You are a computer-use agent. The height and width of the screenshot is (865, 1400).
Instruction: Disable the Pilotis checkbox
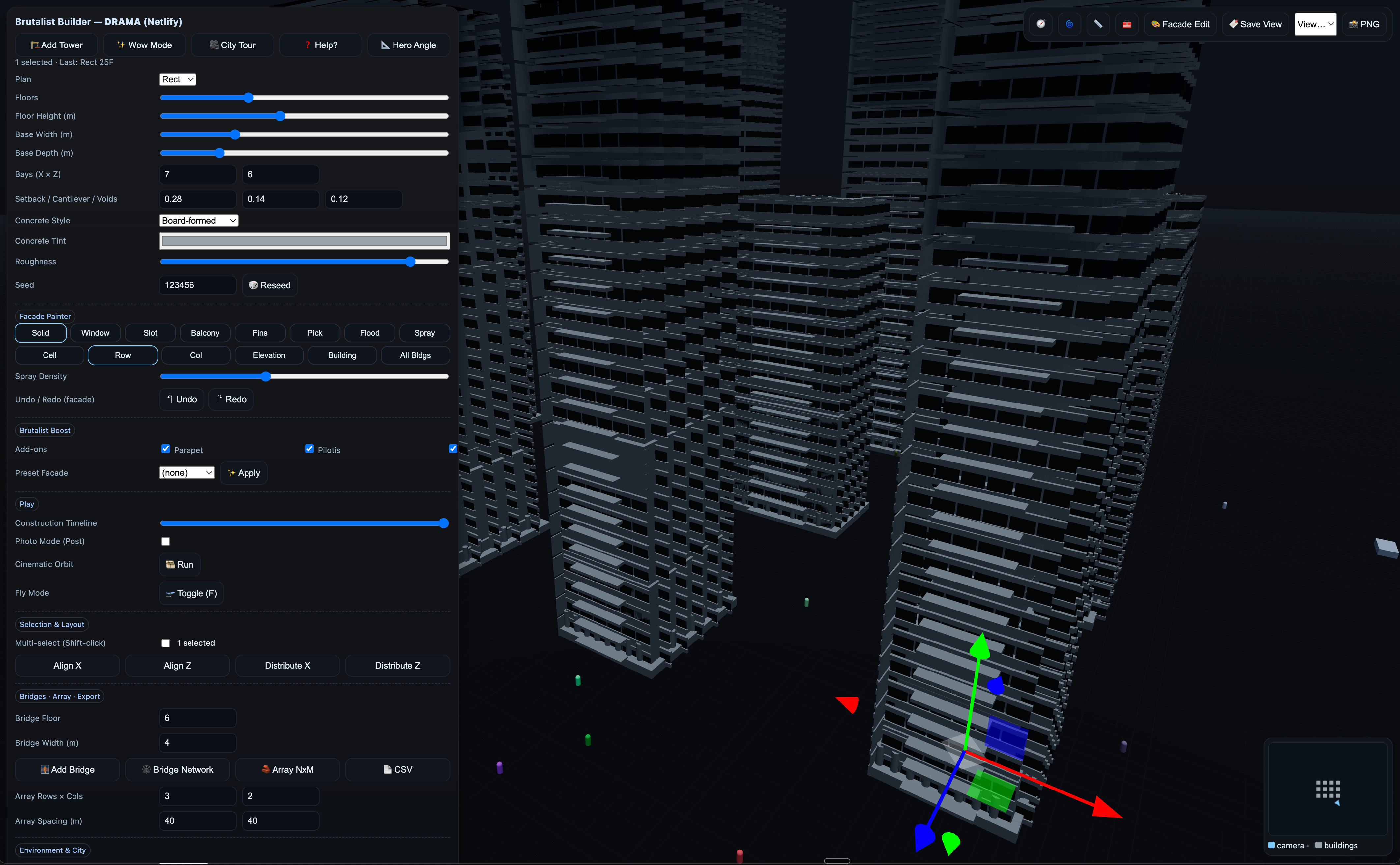(309, 449)
